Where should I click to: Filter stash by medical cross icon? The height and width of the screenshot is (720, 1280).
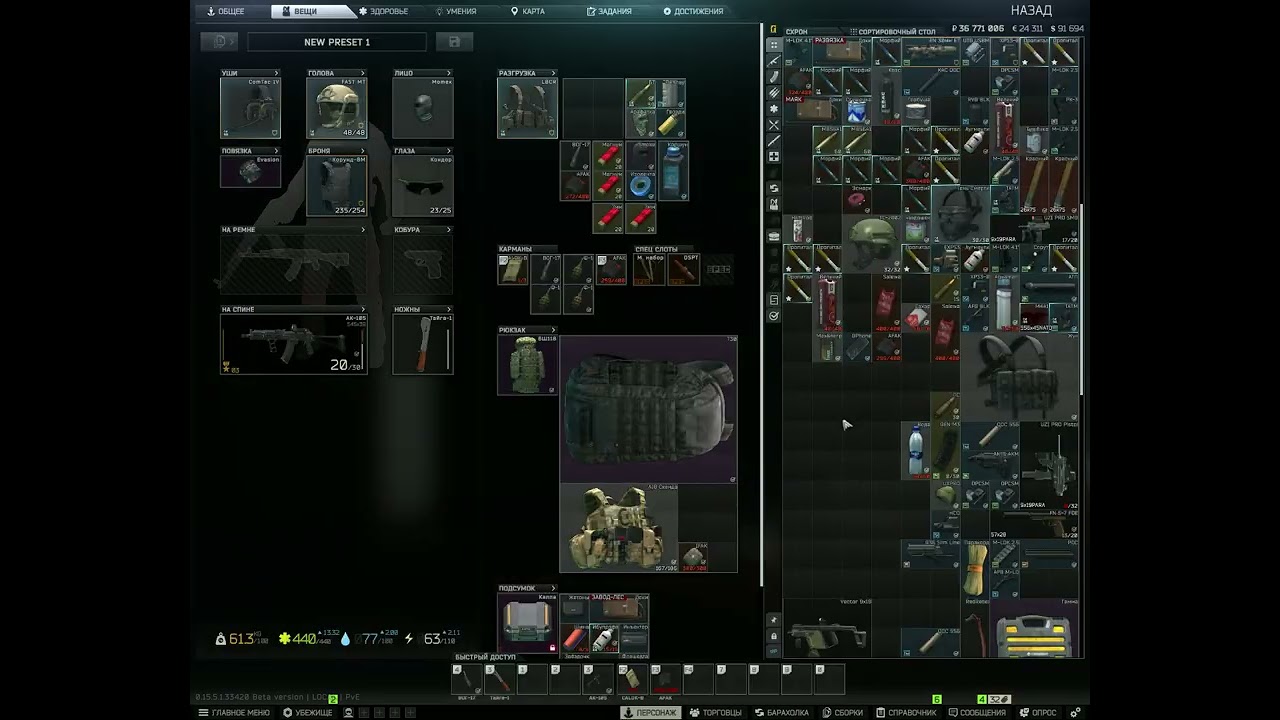pyautogui.click(x=773, y=157)
